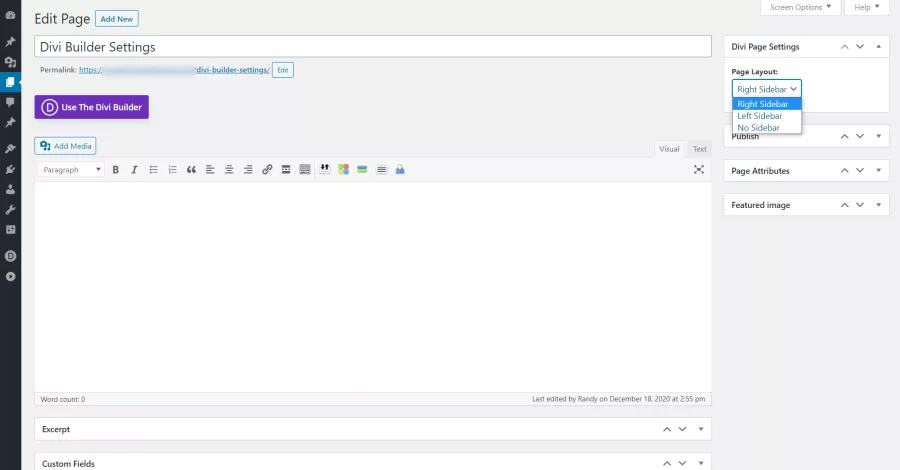Expand the Custom Fields panel
This screenshot has width=900, height=470.
pyautogui.click(x=701, y=463)
